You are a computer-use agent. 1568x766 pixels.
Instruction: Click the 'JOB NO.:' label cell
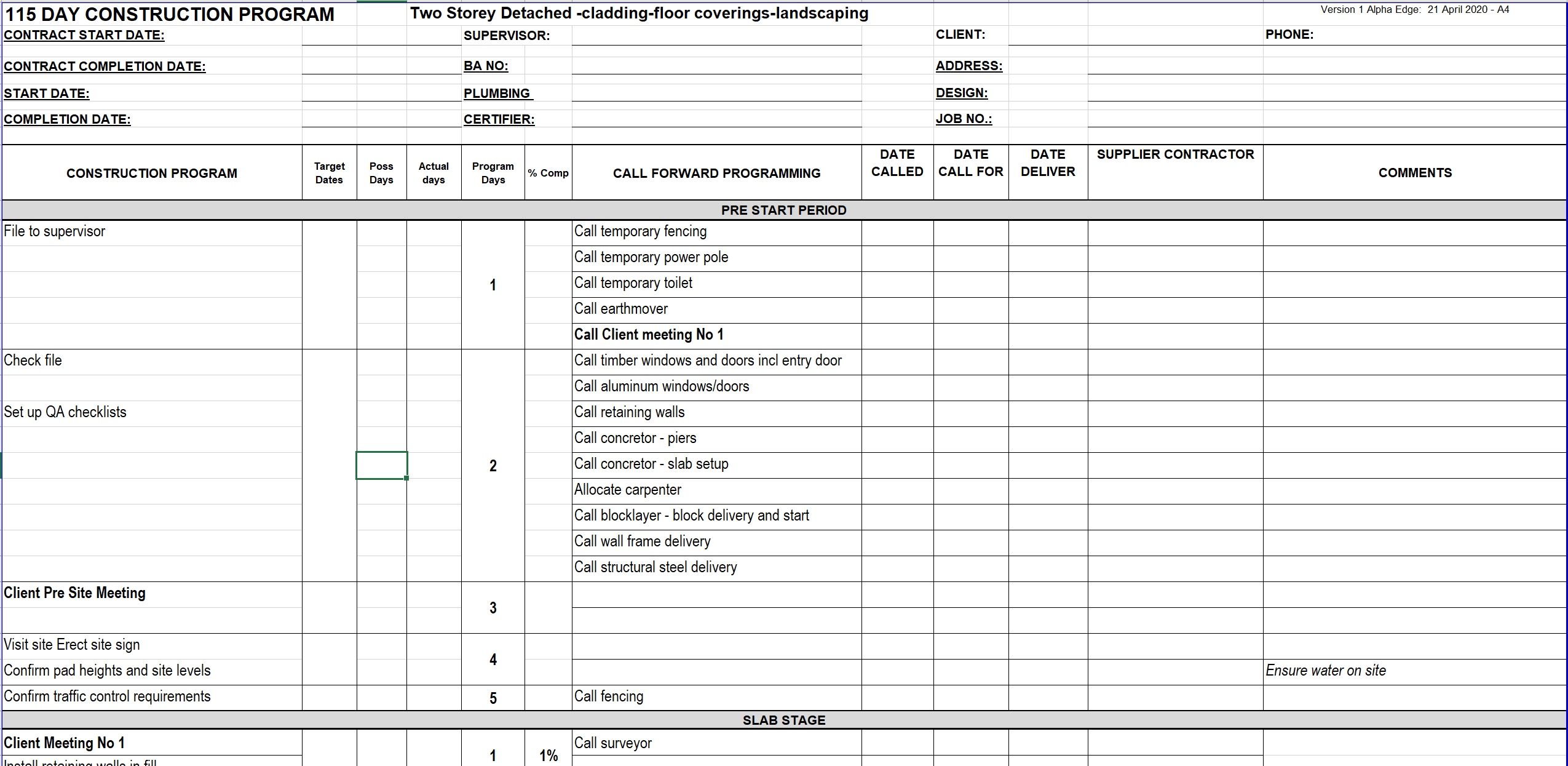(964, 119)
